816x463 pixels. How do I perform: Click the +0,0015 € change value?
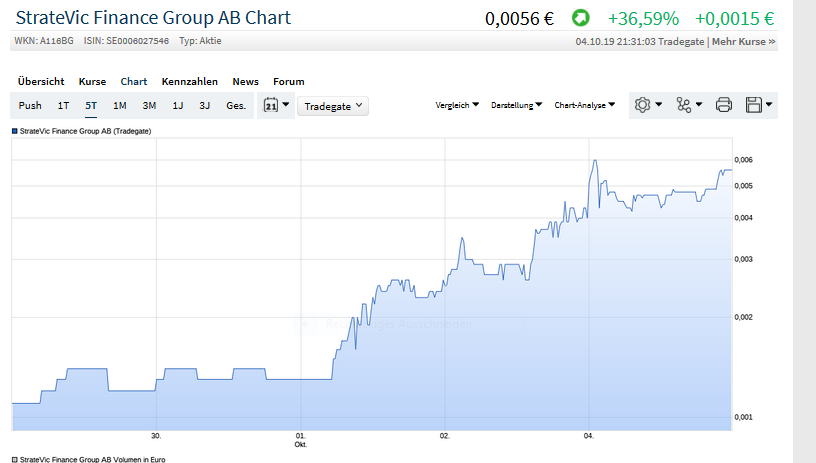735,19
